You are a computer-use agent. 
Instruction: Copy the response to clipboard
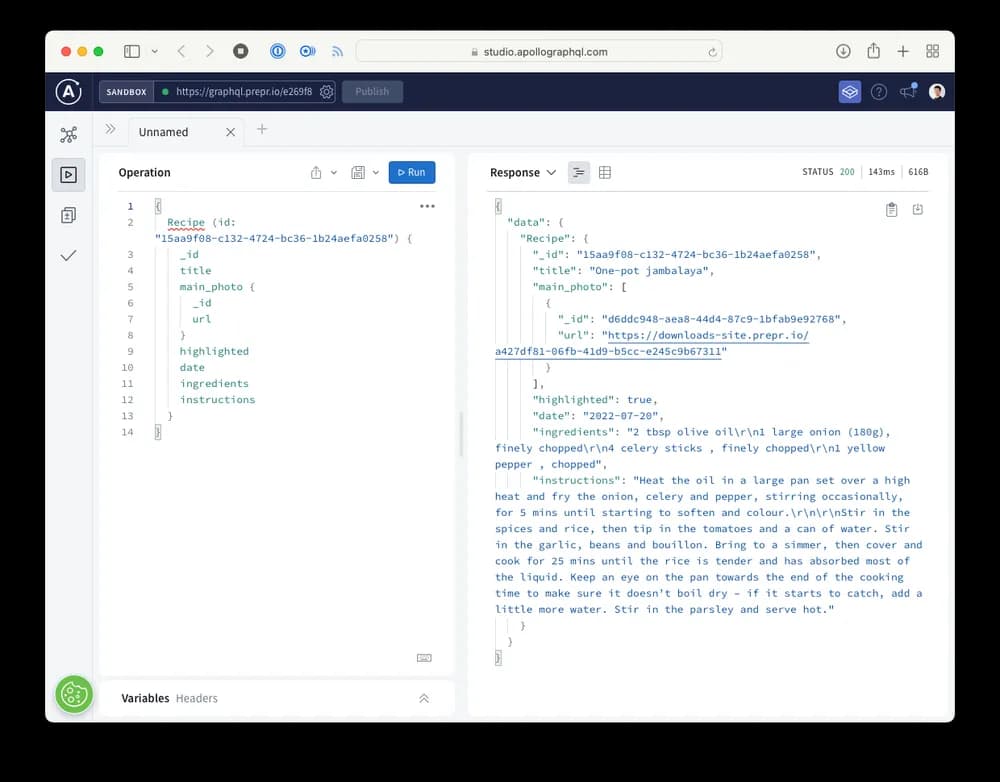892,209
